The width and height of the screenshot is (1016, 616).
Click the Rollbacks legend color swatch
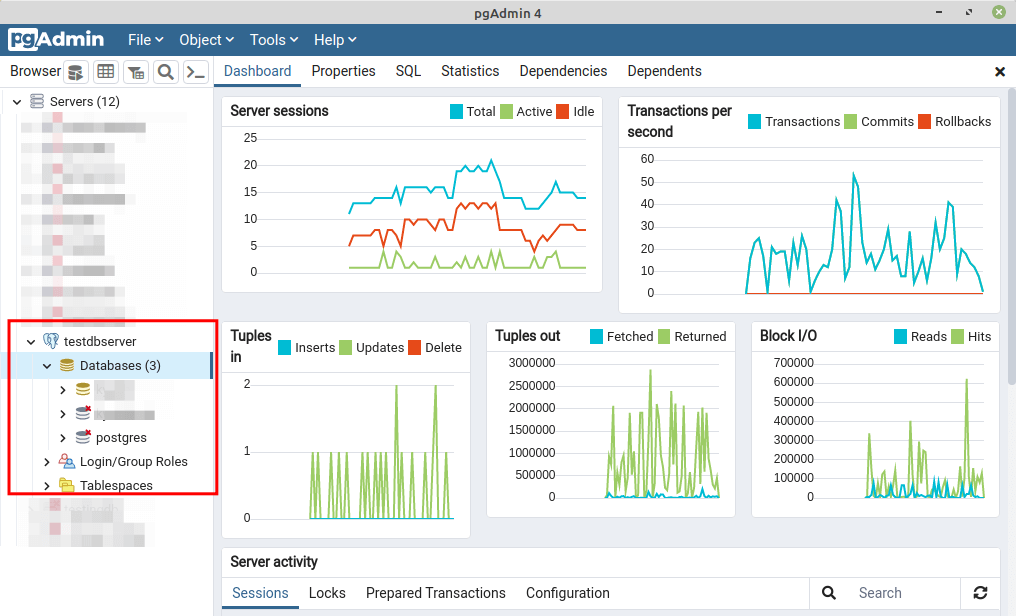pyautogui.click(x=925, y=122)
